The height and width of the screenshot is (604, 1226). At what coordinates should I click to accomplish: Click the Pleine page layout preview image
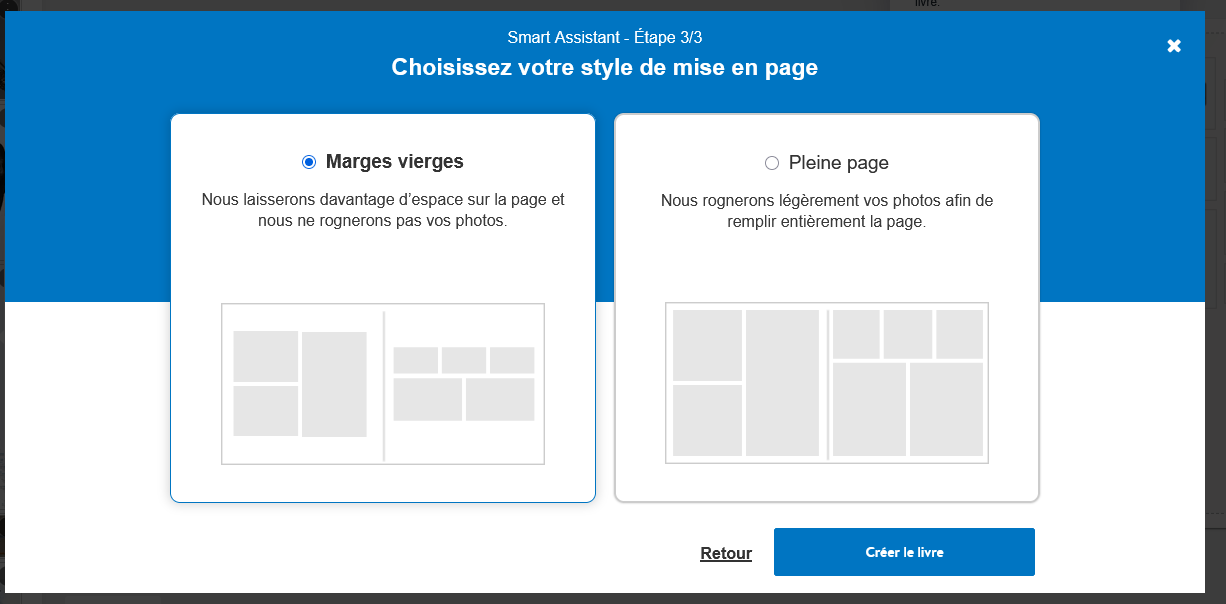[x=827, y=383]
